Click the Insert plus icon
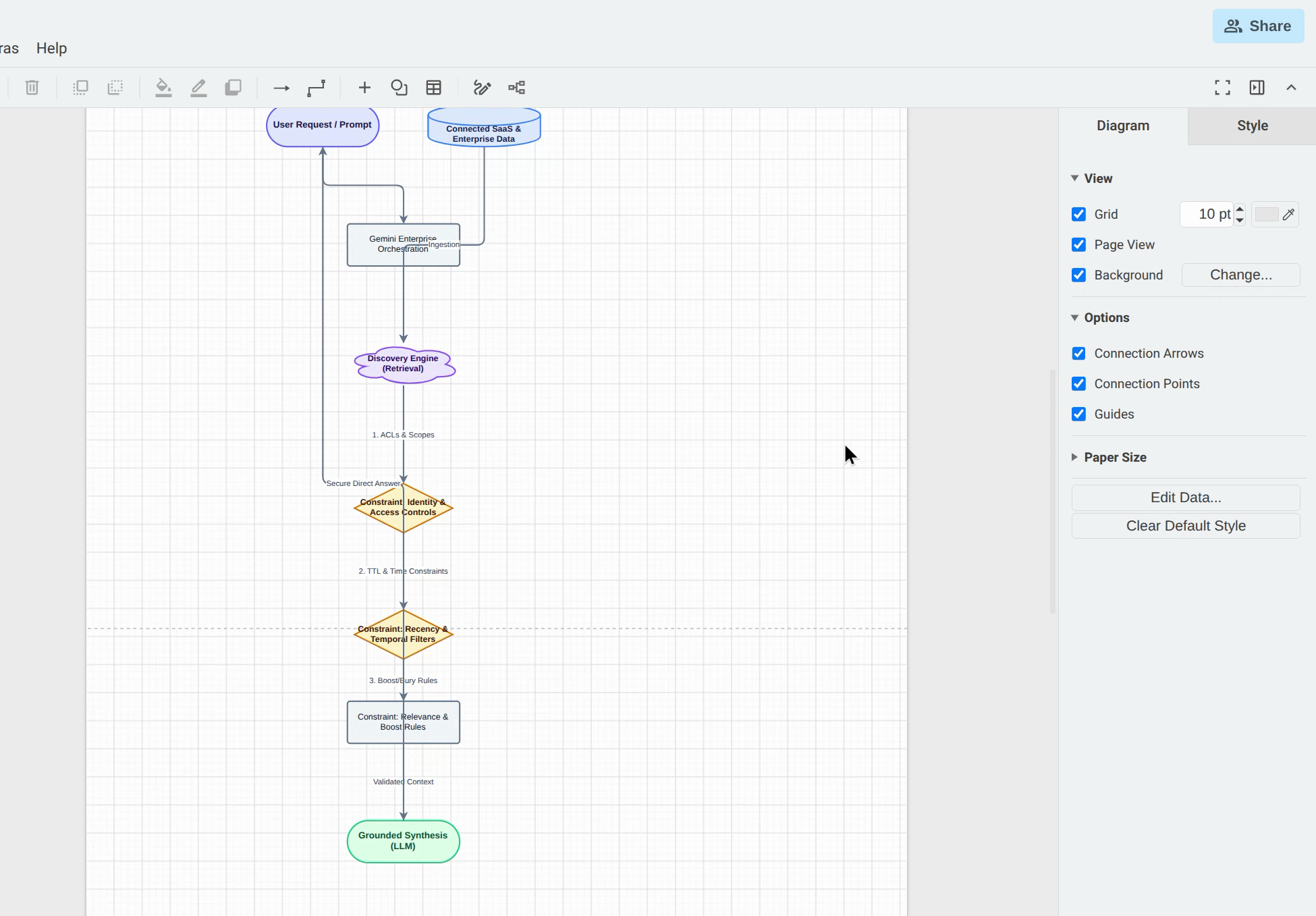Image resolution: width=1316 pixels, height=916 pixels. (x=364, y=88)
